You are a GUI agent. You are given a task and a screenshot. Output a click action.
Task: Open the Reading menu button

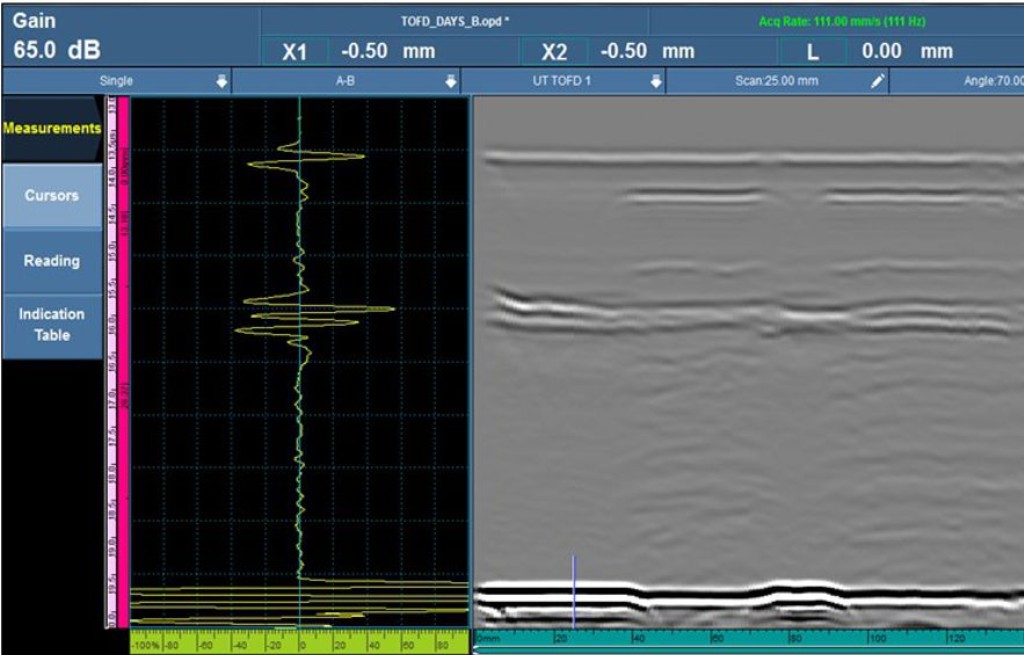pyautogui.click(x=52, y=261)
